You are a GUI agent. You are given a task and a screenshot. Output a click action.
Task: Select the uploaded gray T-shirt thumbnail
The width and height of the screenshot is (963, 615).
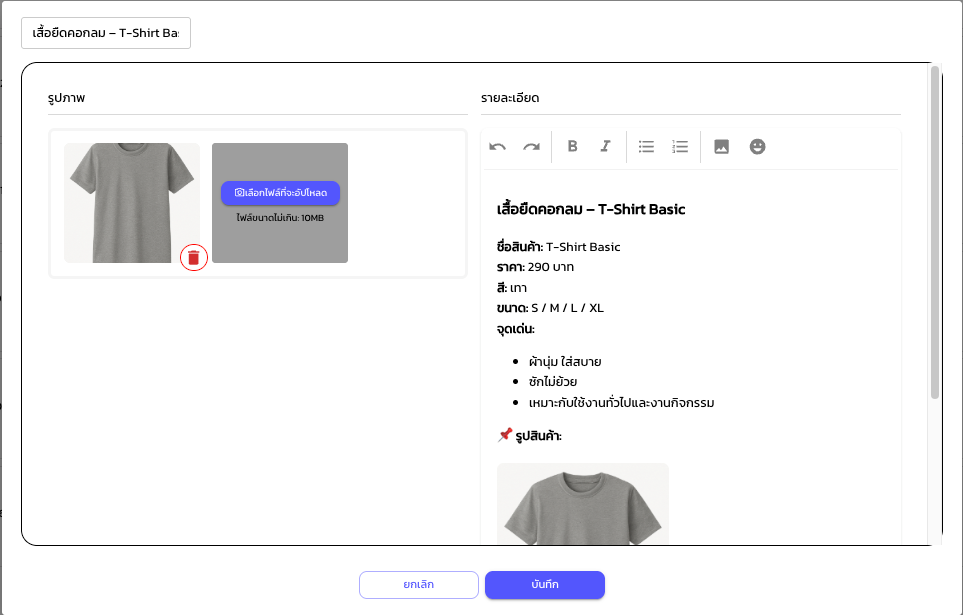pos(130,198)
